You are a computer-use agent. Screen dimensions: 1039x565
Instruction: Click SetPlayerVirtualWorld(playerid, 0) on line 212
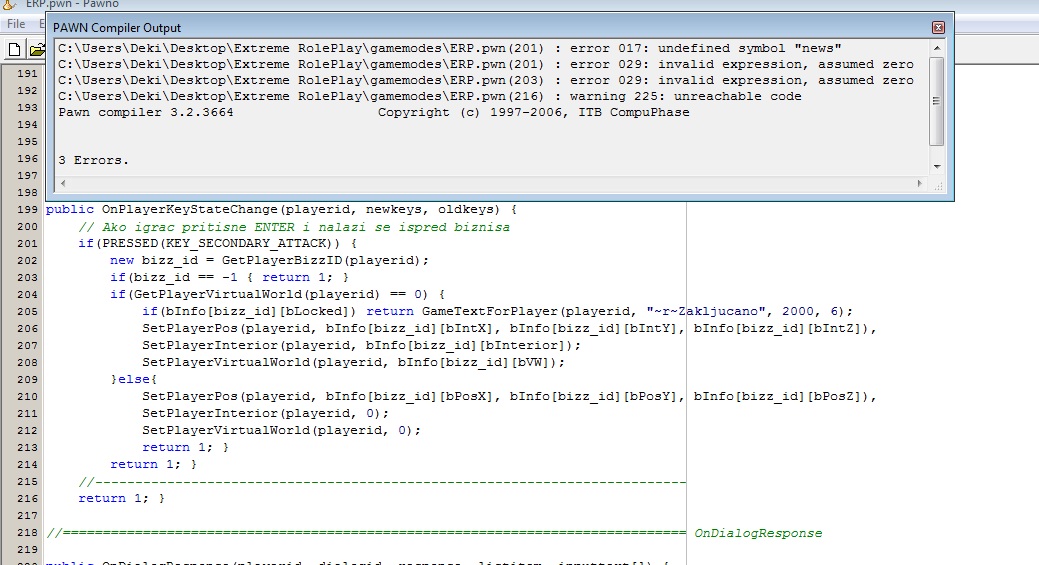(x=281, y=431)
